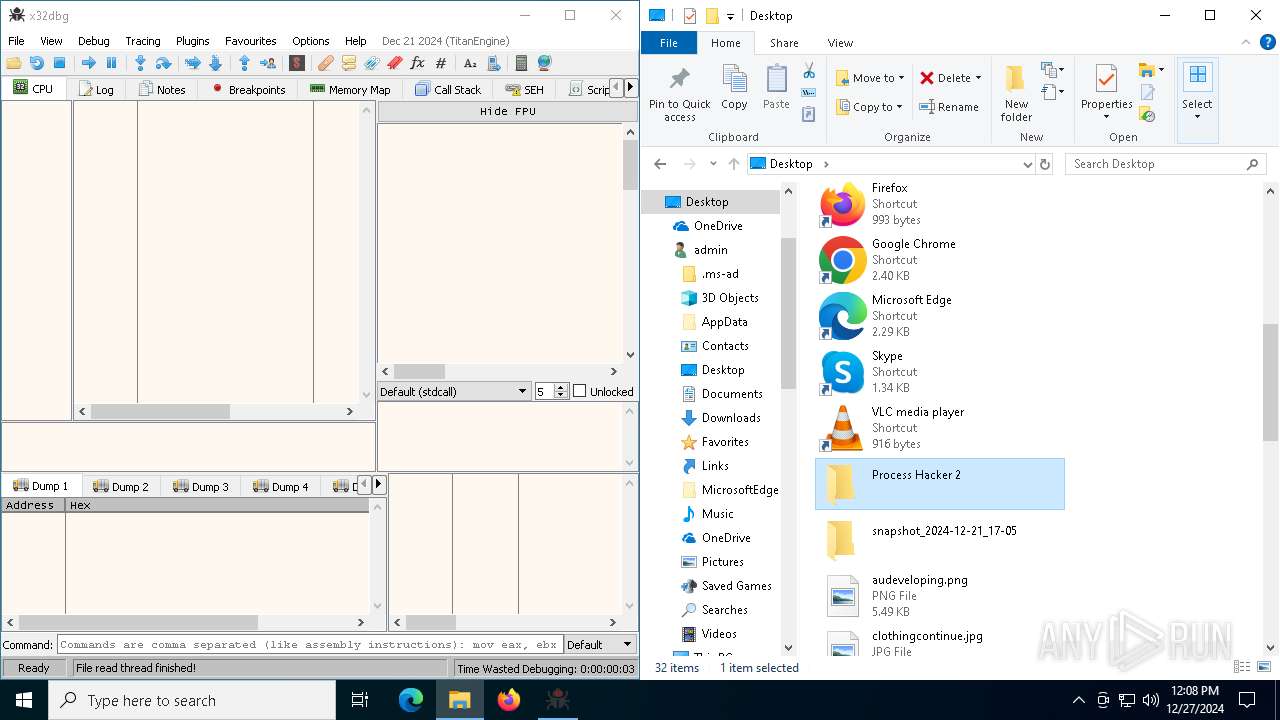1280x720 pixels.
Task: Click the Windows Start button
Action: point(24,700)
